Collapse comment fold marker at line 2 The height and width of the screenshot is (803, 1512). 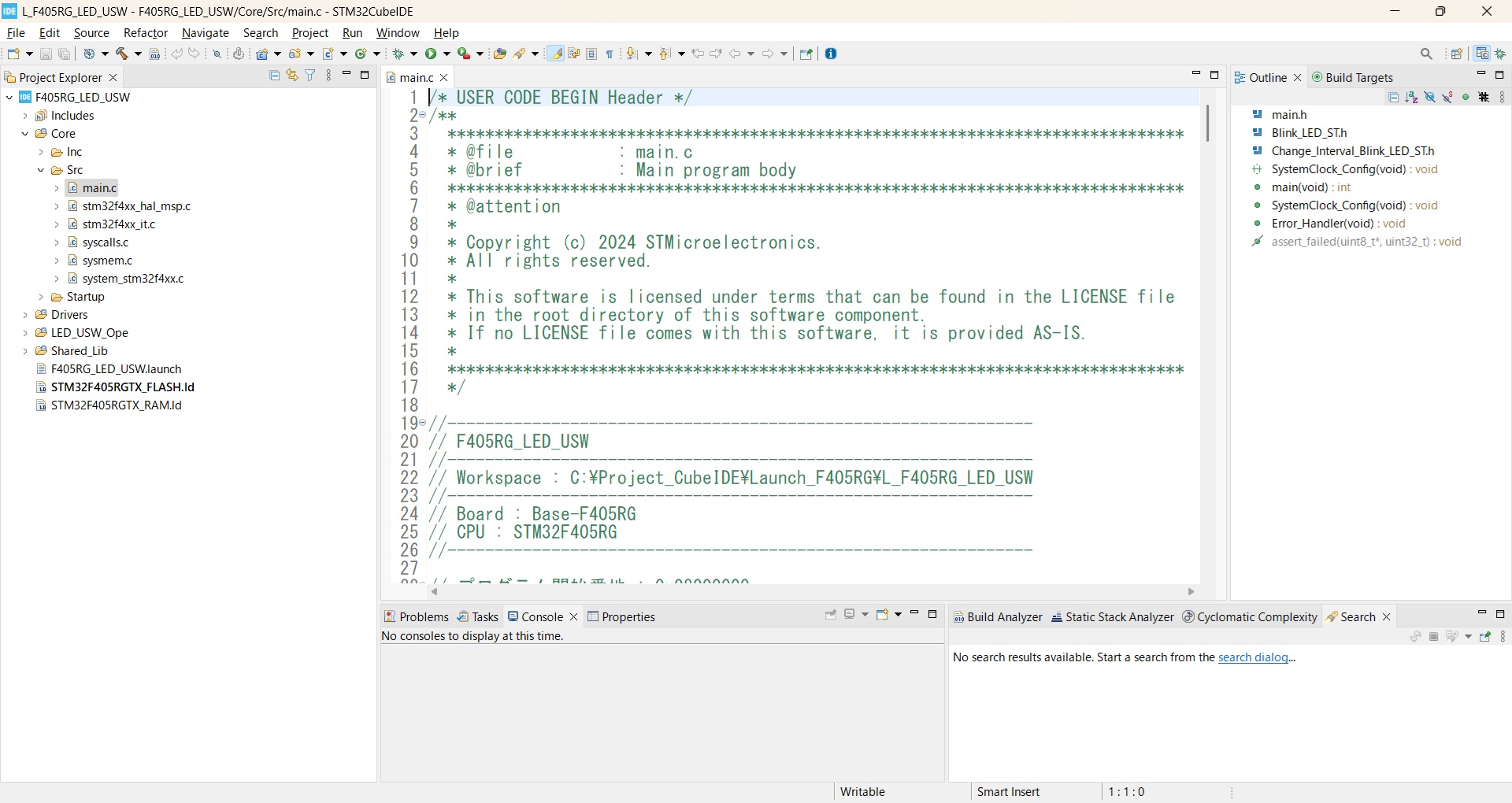[x=423, y=115]
